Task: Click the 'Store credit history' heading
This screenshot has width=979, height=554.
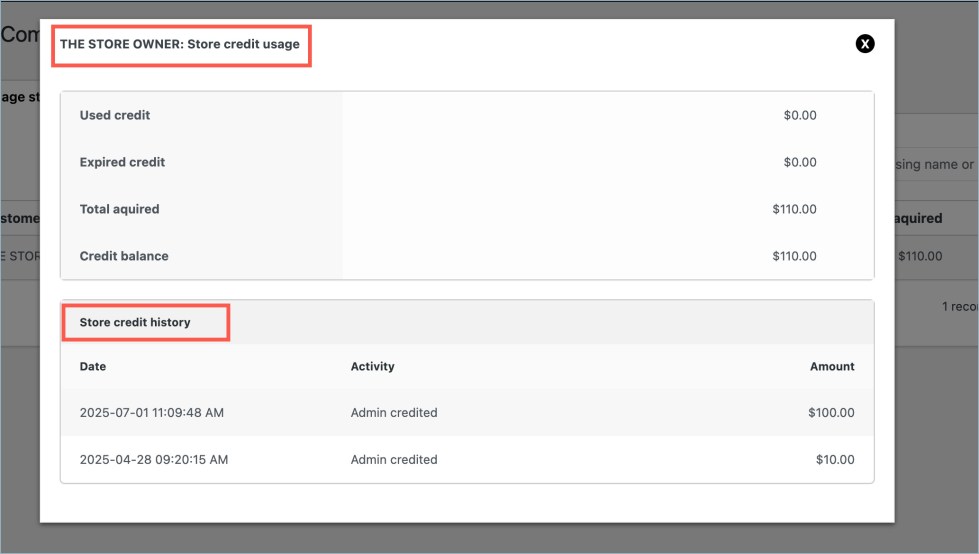Action: (x=135, y=322)
